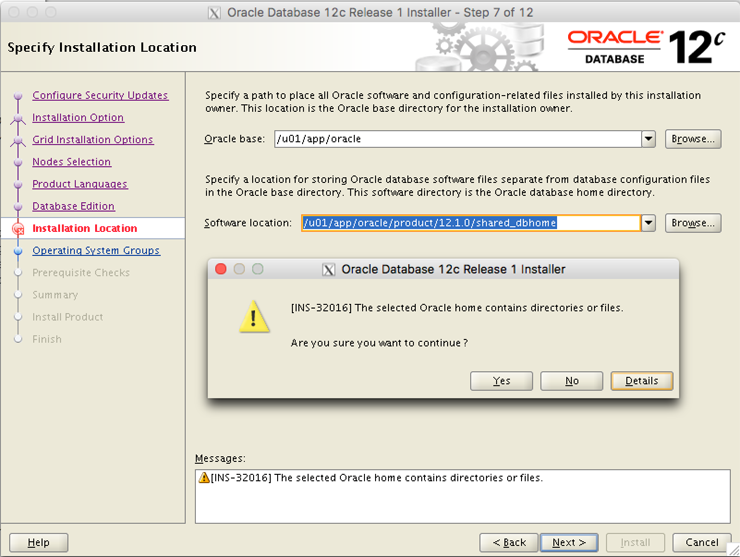Browse for the Software location directory
740x557 pixels.
pyautogui.click(x=693, y=223)
